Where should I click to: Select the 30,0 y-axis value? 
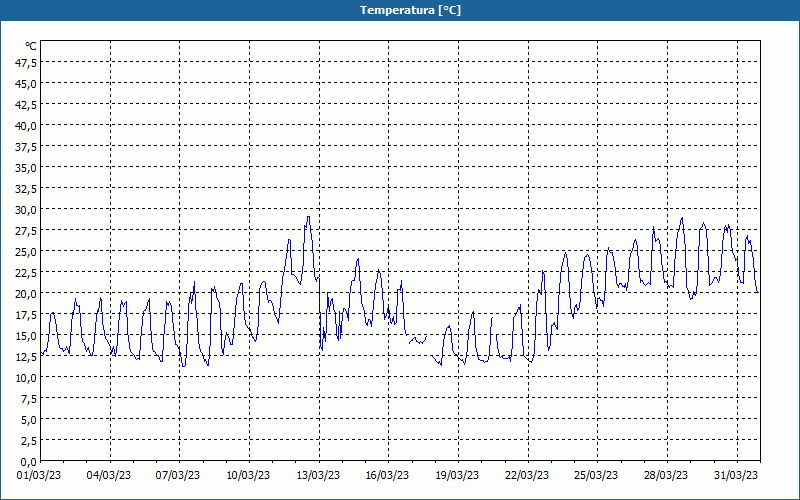click(27, 210)
